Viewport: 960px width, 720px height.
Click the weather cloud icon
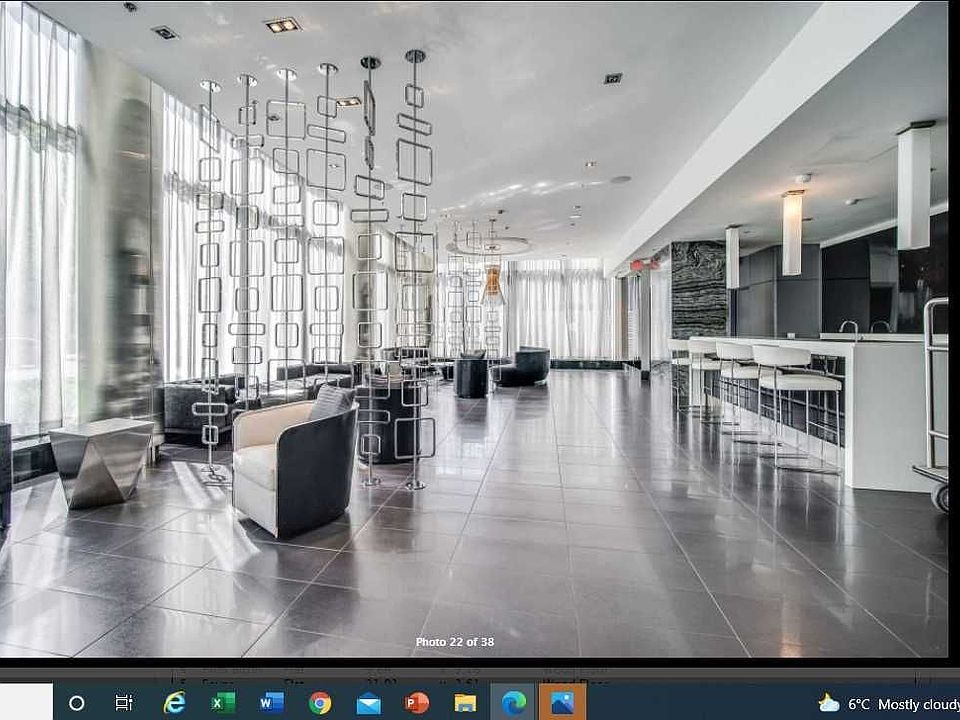point(829,704)
